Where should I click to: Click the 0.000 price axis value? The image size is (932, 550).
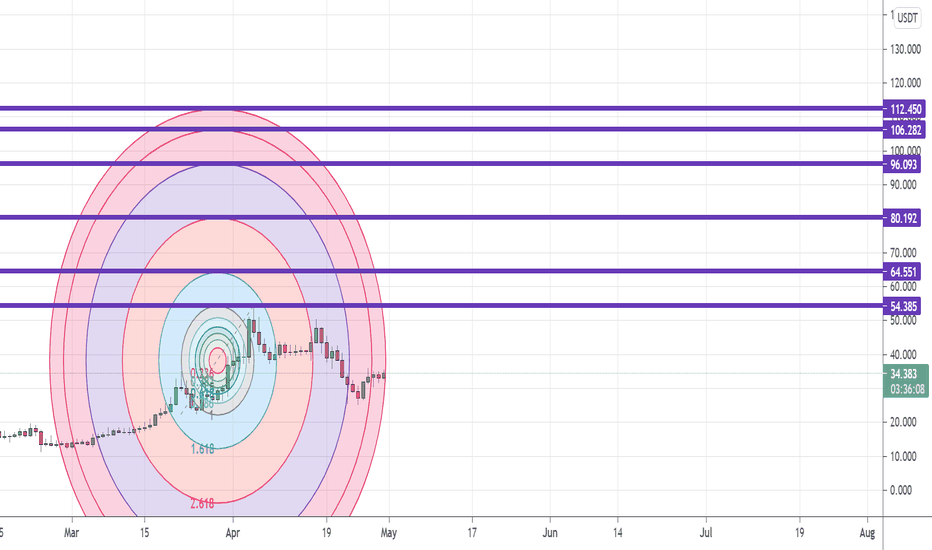tap(901, 490)
